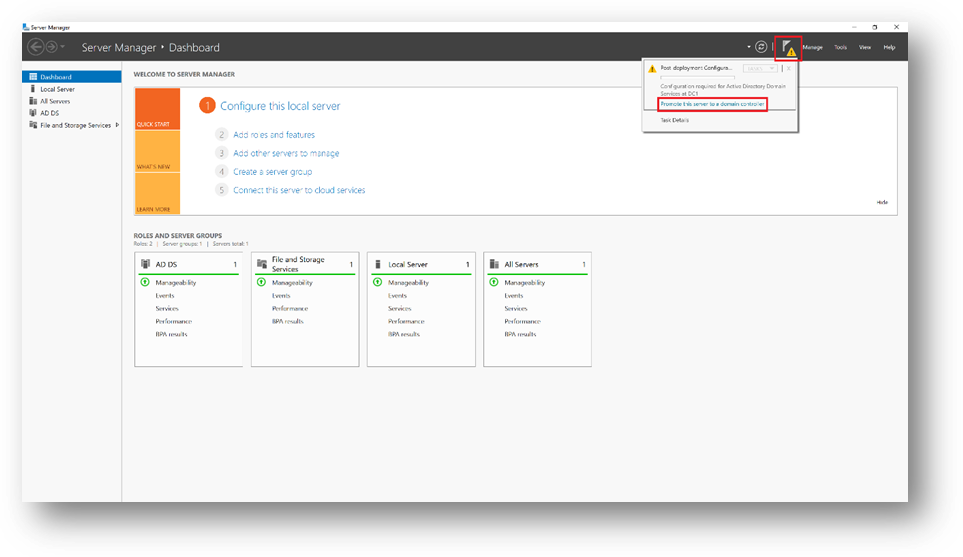Click File and Storage Services tile header icon
The width and height of the screenshot is (963, 557).
[262, 264]
